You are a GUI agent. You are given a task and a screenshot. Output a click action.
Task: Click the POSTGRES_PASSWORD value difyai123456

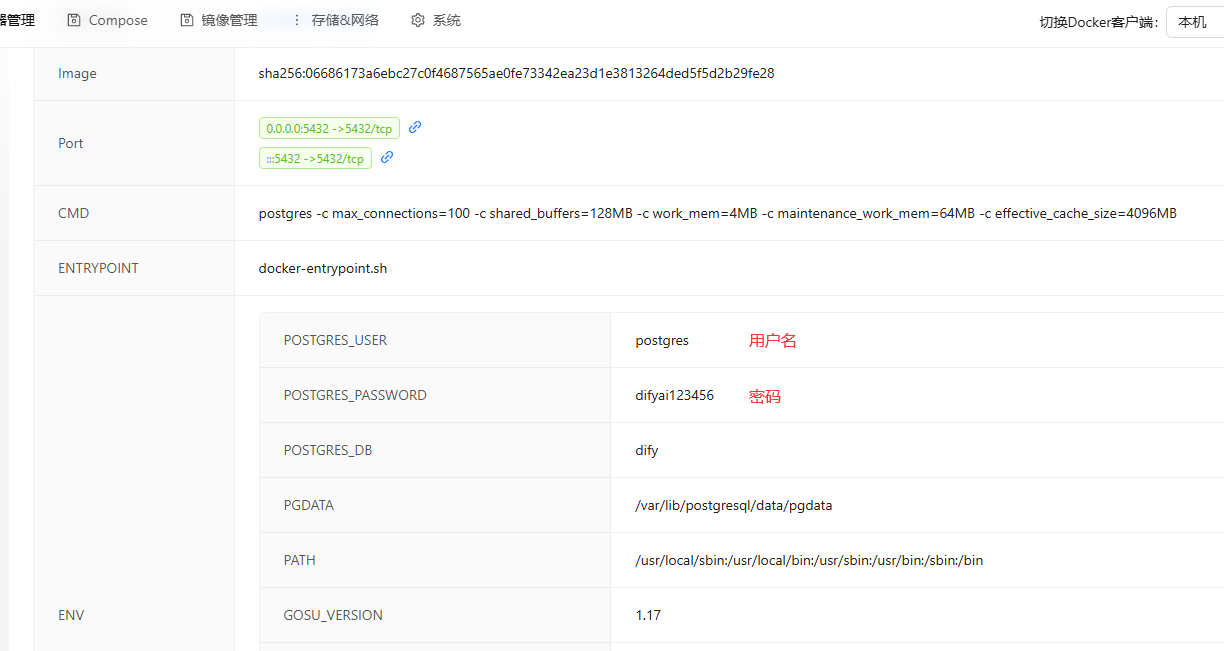tap(674, 395)
